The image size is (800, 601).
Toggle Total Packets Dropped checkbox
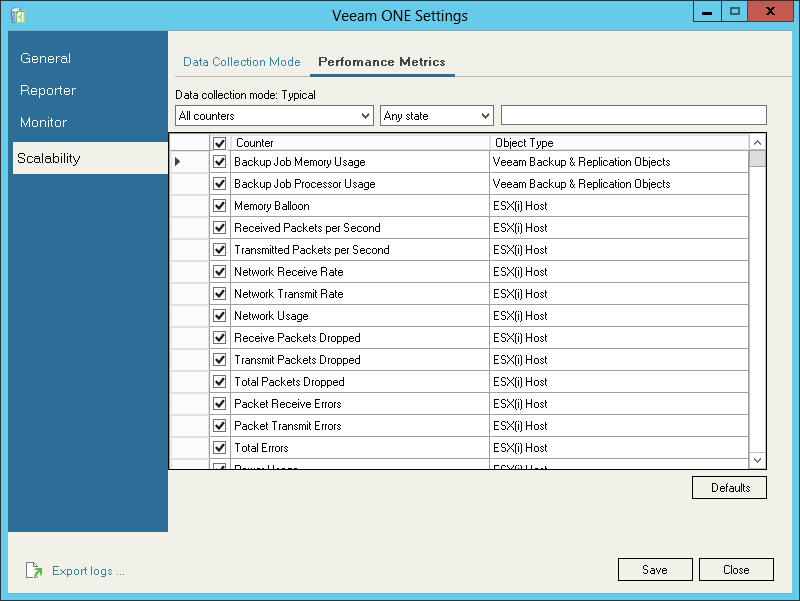click(219, 381)
